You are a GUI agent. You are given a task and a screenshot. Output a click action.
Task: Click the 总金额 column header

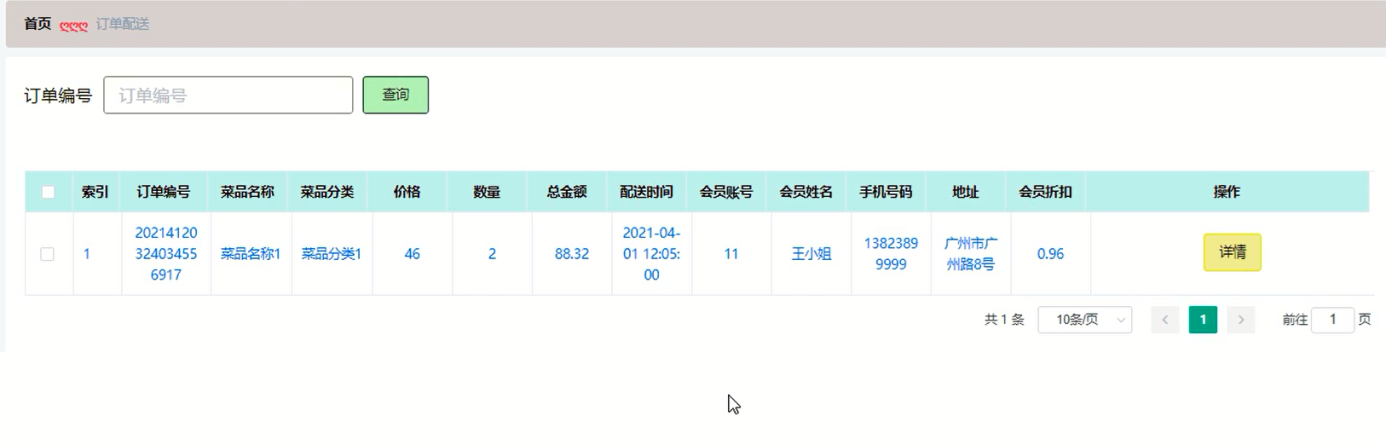click(567, 192)
